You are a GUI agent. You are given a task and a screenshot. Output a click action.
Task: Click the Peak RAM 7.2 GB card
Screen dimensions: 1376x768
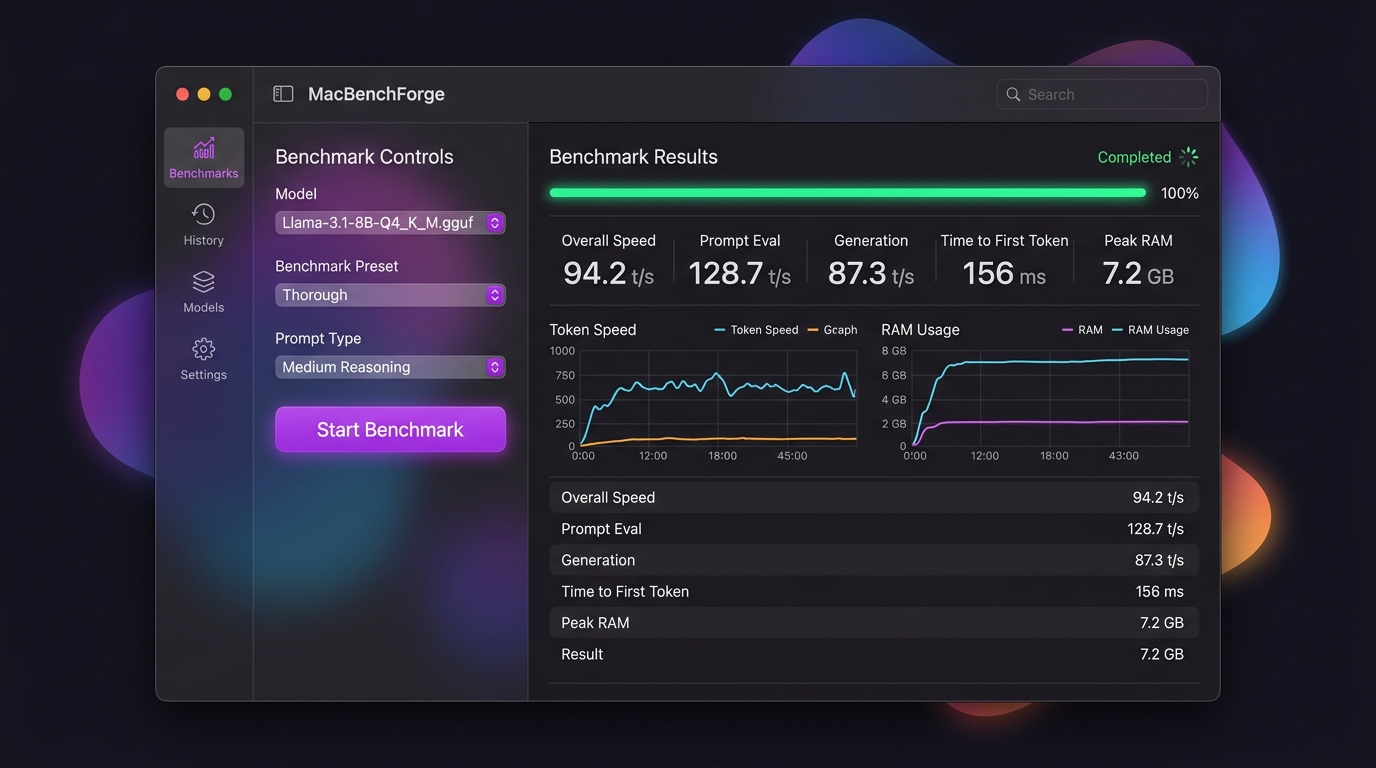(1138, 261)
